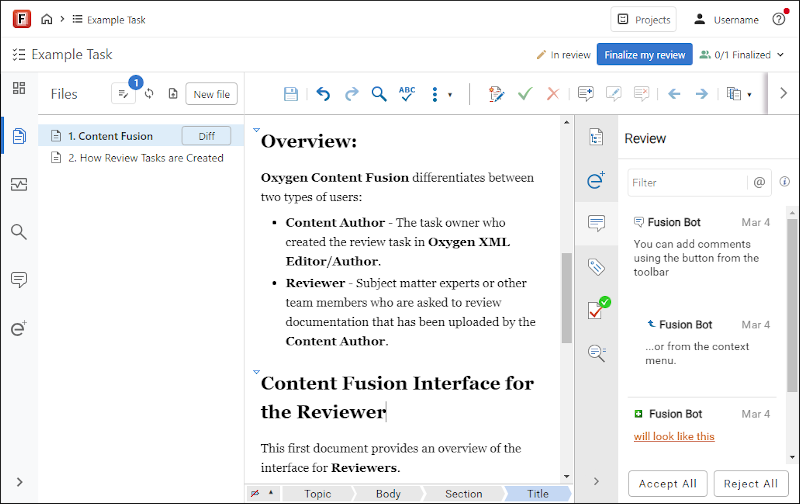
Task: Toggle the @ mentions filter
Action: click(759, 182)
